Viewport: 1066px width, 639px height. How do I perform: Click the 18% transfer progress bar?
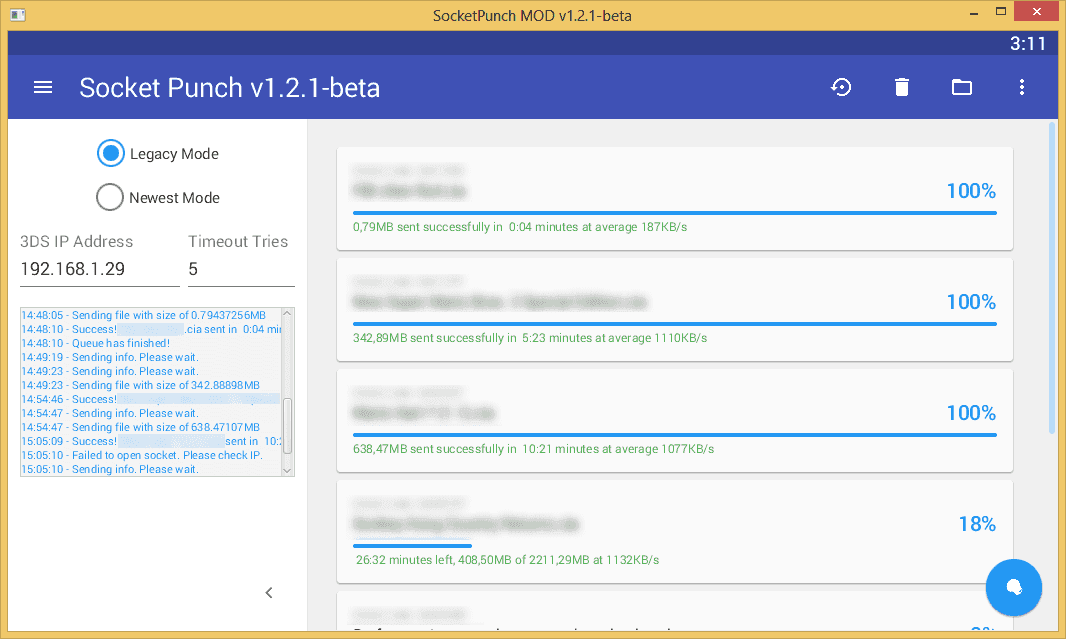pyautogui.click(x=412, y=545)
